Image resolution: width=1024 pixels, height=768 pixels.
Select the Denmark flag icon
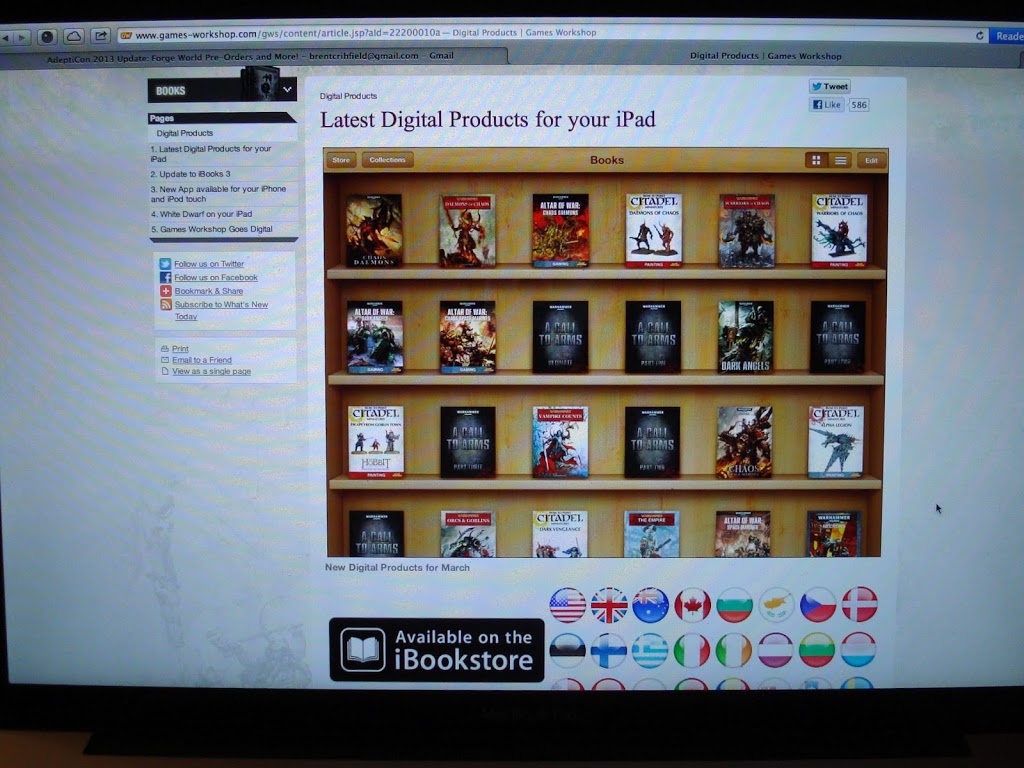pyautogui.click(x=859, y=605)
